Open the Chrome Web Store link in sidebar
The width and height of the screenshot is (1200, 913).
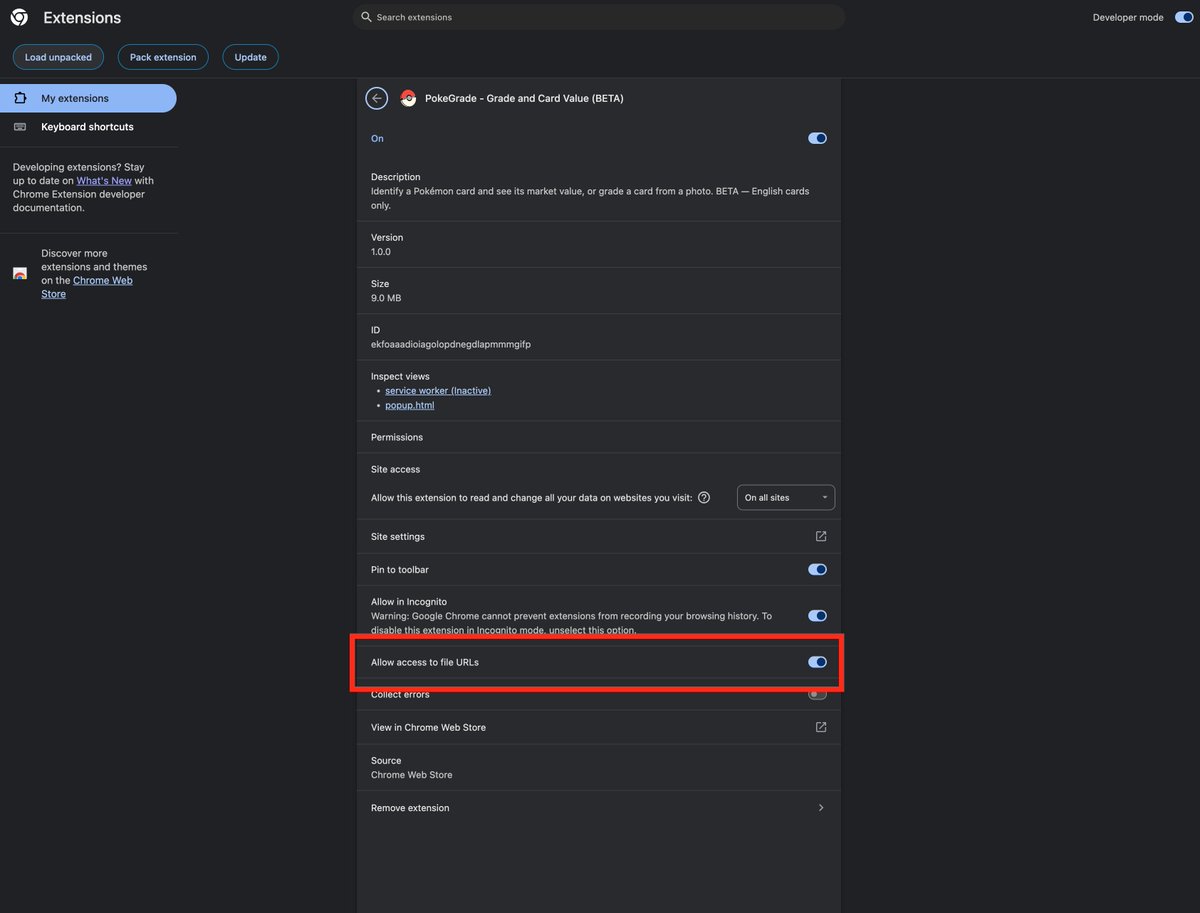pyautogui.click(x=87, y=287)
